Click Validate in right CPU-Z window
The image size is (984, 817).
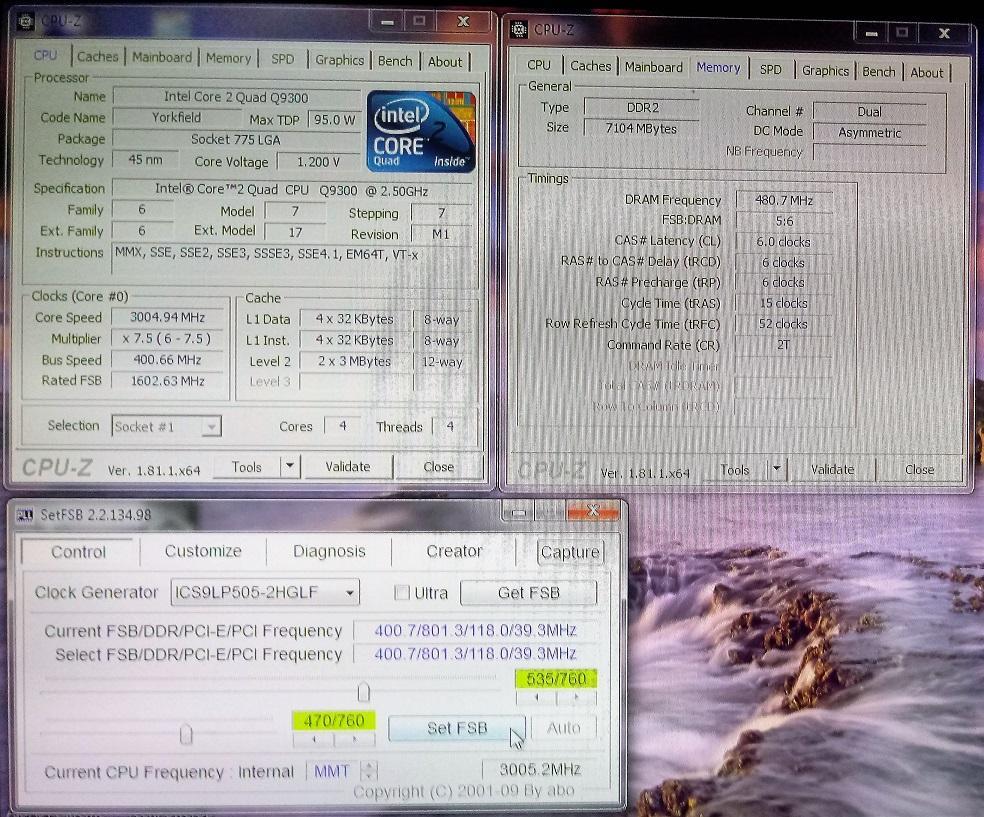pyautogui.click(x=832, y=470)
